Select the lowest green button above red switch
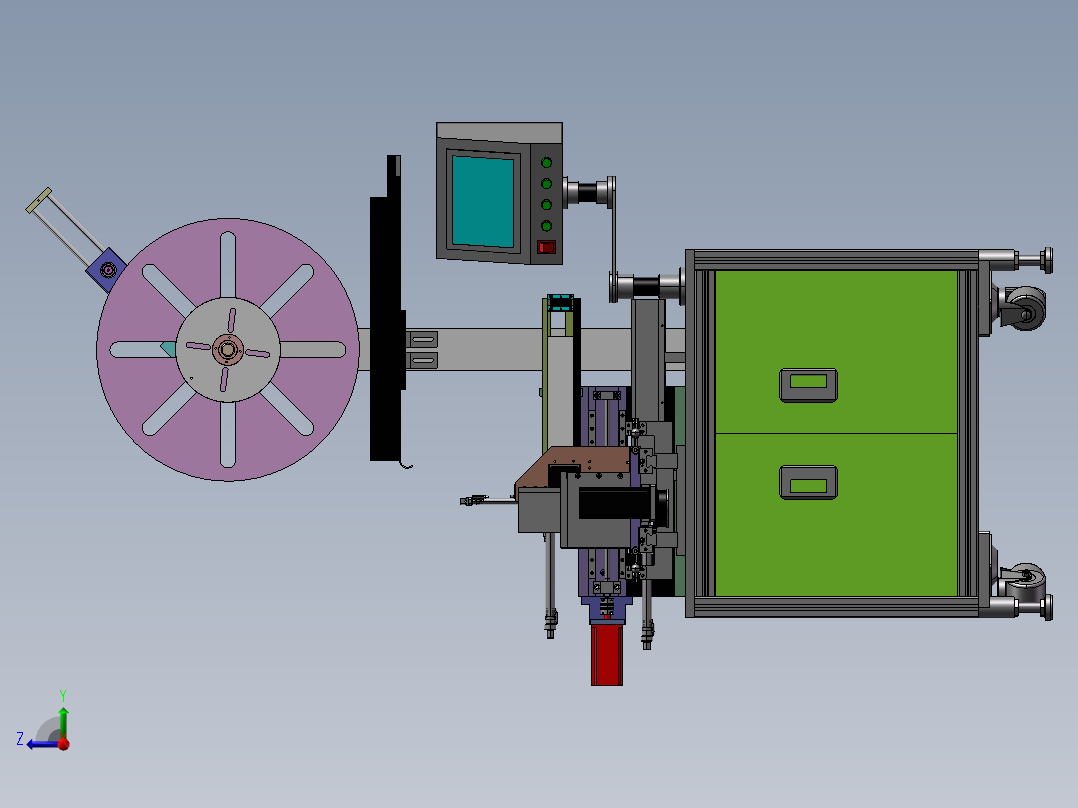 [547, 226]
